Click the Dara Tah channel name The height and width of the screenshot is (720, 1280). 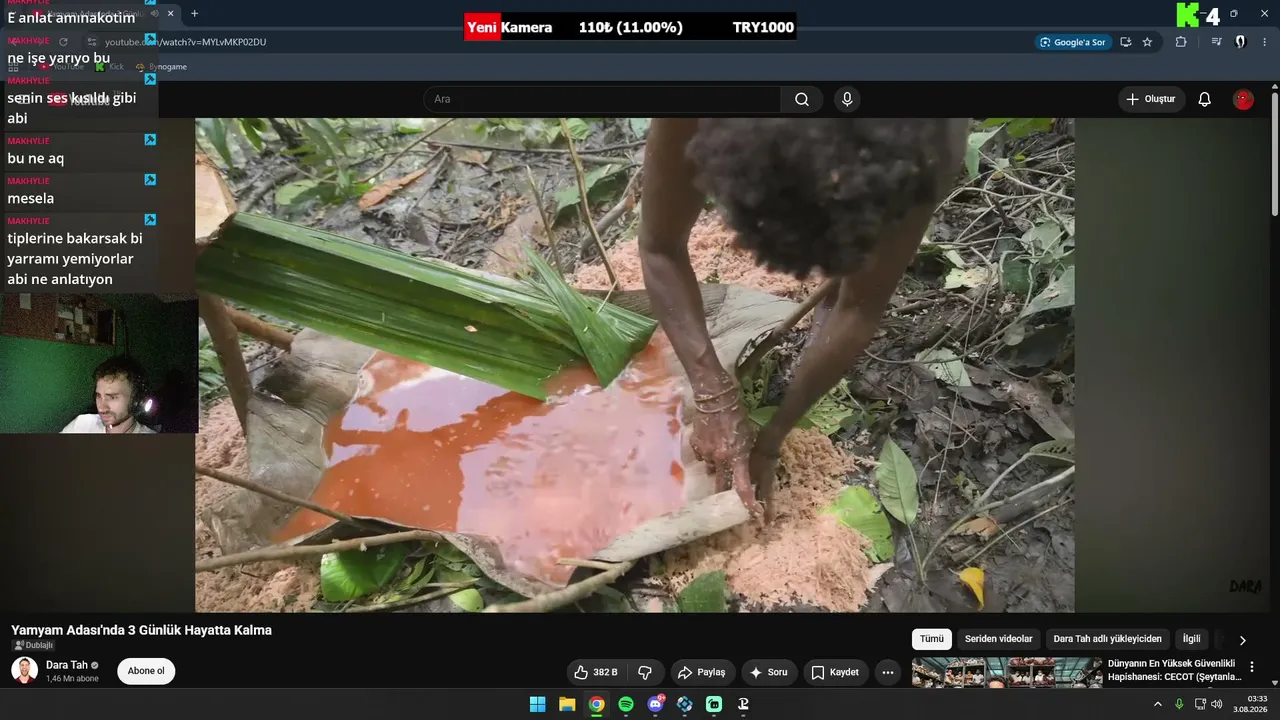click(x=67, y=665)
